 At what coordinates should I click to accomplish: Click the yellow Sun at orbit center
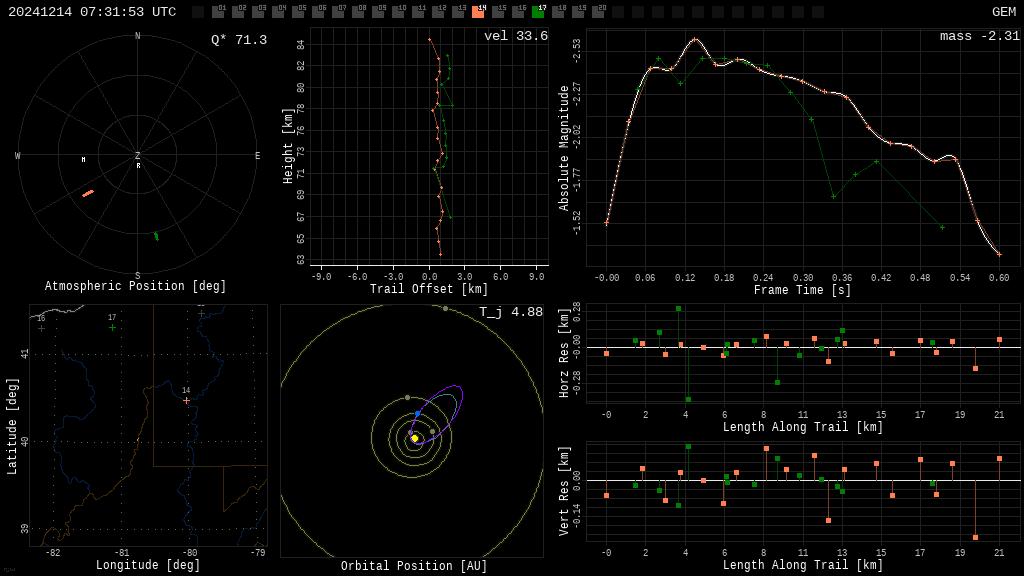click(x=415, y=438)
